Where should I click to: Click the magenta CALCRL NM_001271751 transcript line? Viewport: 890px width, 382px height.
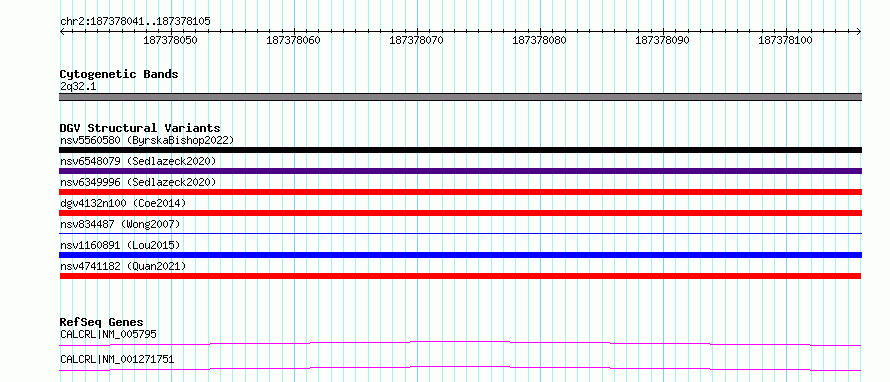pos(460,369)
